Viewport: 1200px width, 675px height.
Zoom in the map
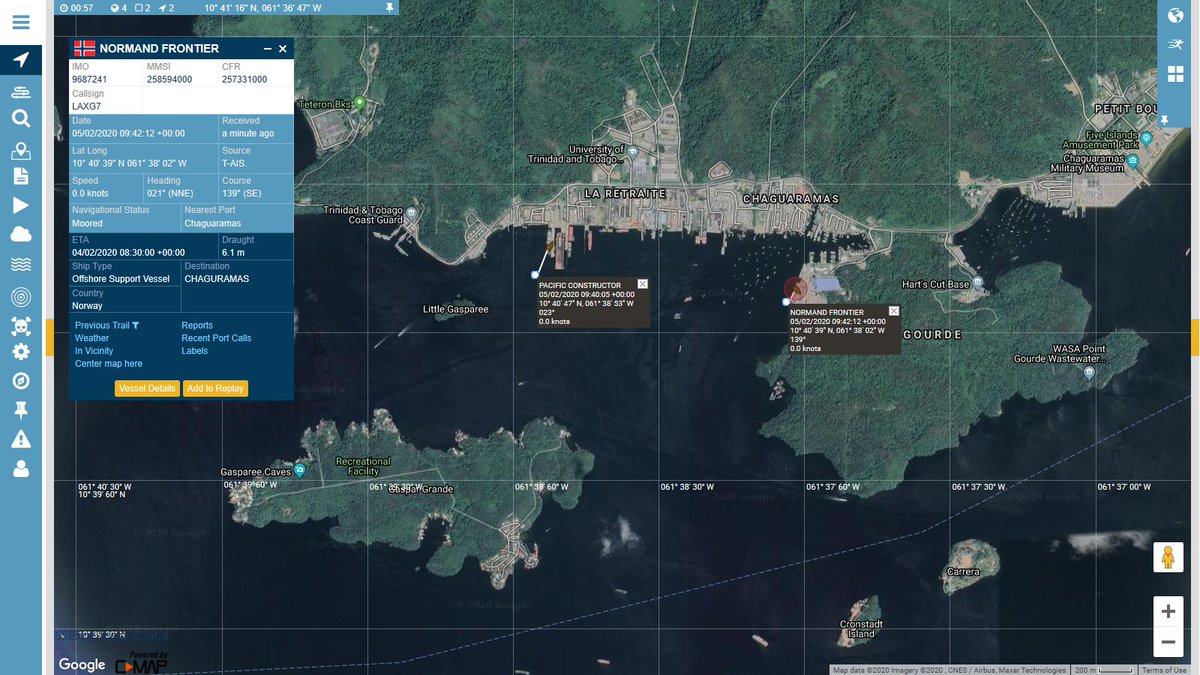click(x=1168, y=611)
